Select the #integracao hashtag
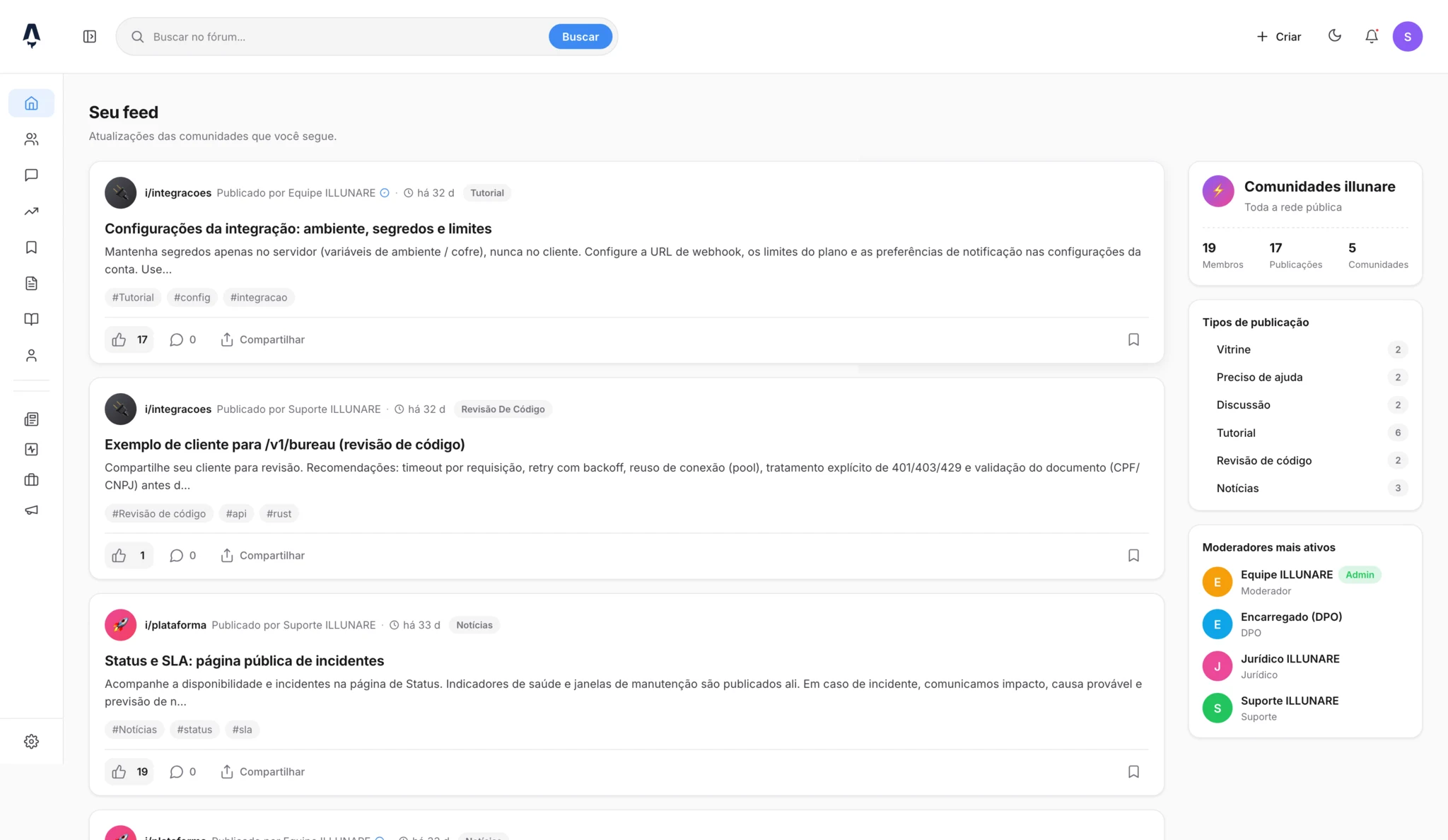Viewport: 1448px width, 840px height. pos(259,298)
